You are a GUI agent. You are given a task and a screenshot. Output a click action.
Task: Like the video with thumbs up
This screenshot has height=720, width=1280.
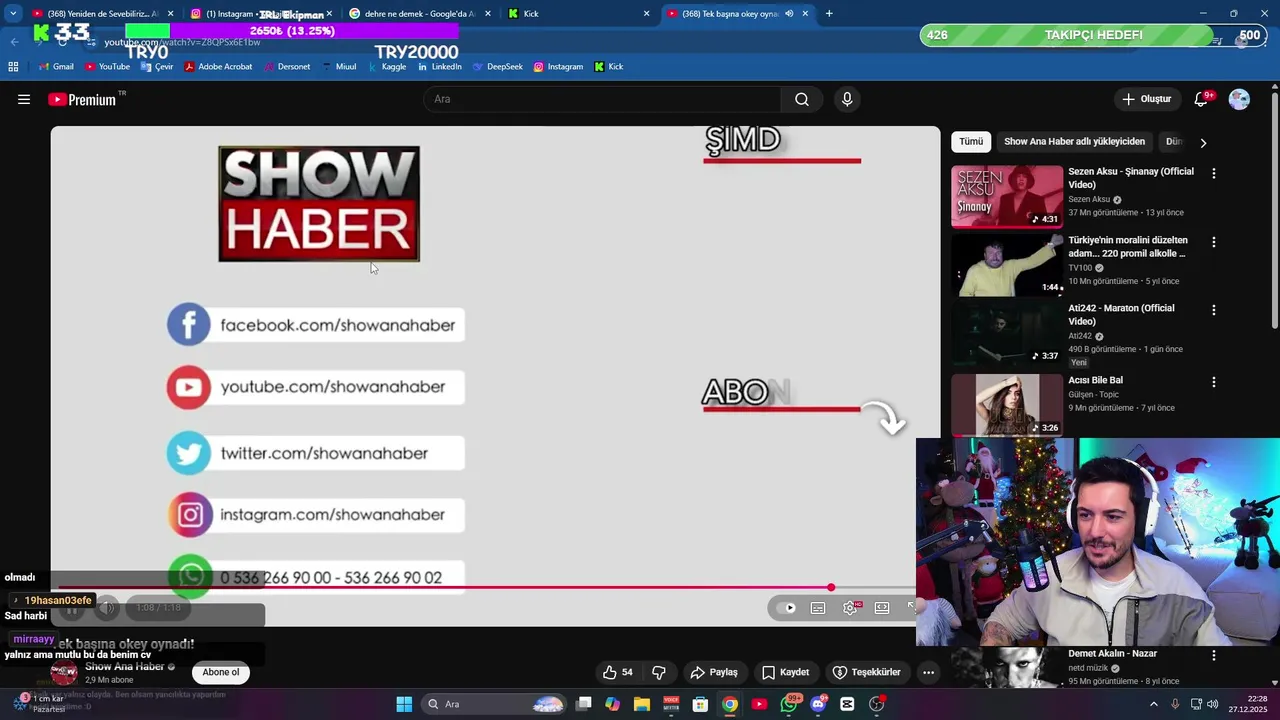click(x=617, y=672)
